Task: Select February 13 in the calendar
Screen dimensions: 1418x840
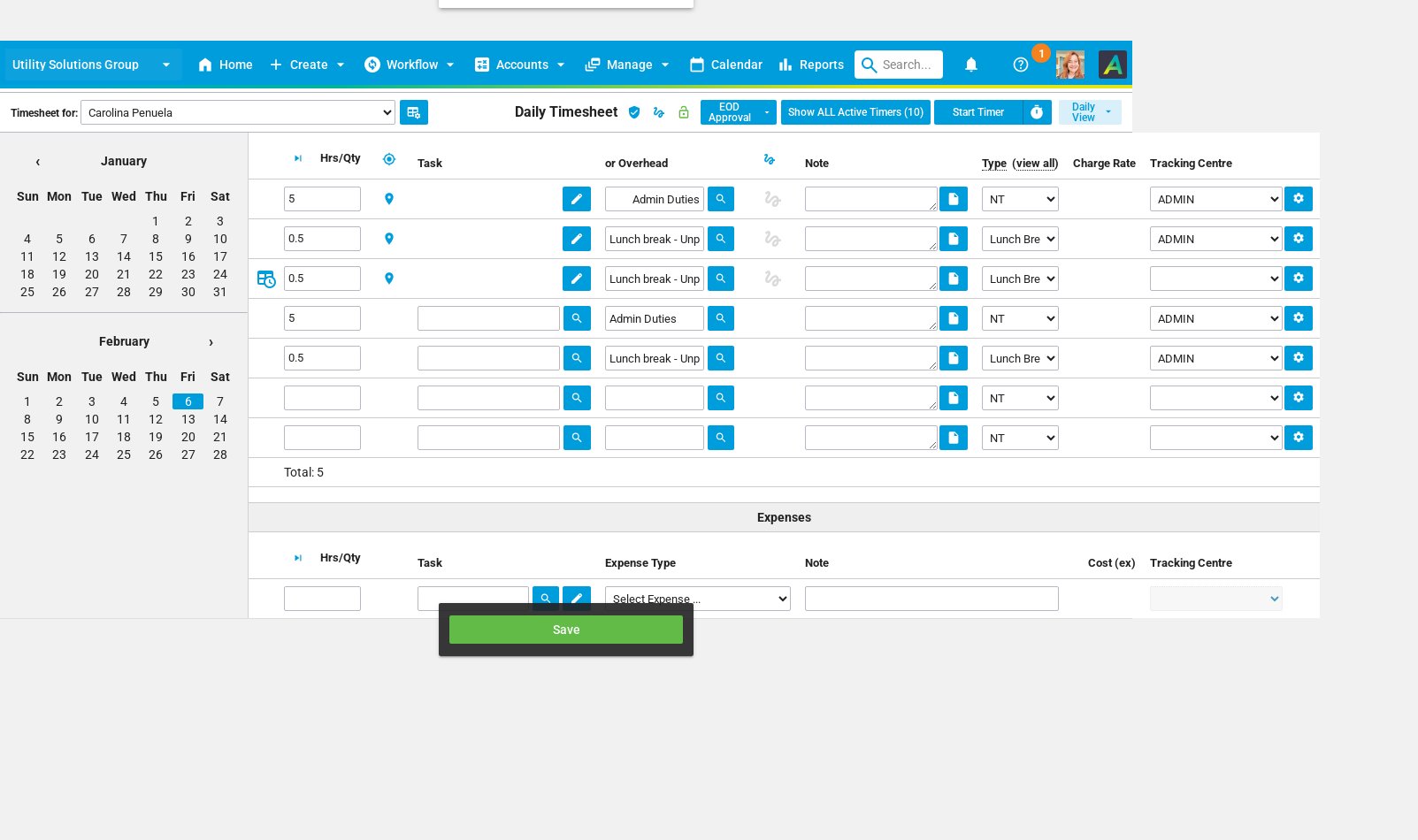Action: (188, 419)
